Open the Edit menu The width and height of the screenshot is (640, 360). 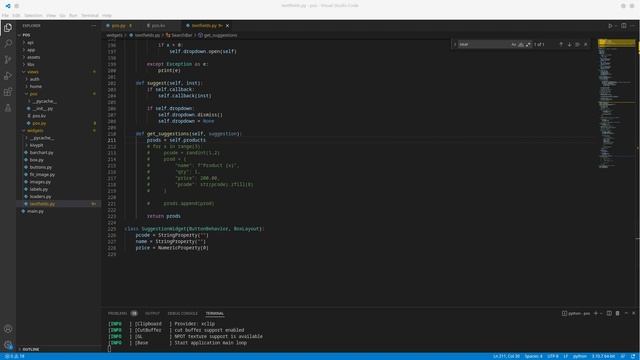tap(16, 16)
